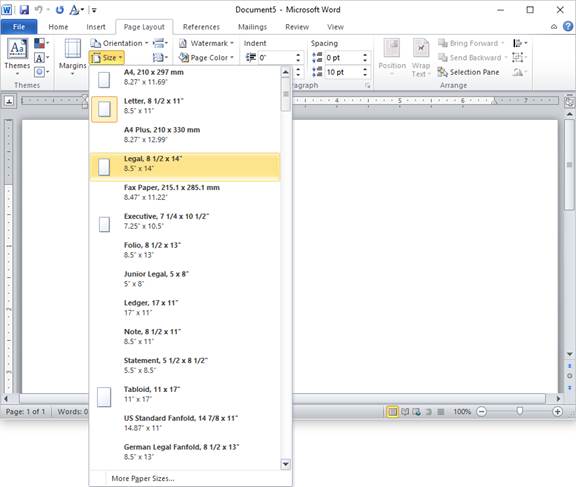Click the Page Color button
The height and width of the screenshot is (487, 576).
[x=206, y=58]
